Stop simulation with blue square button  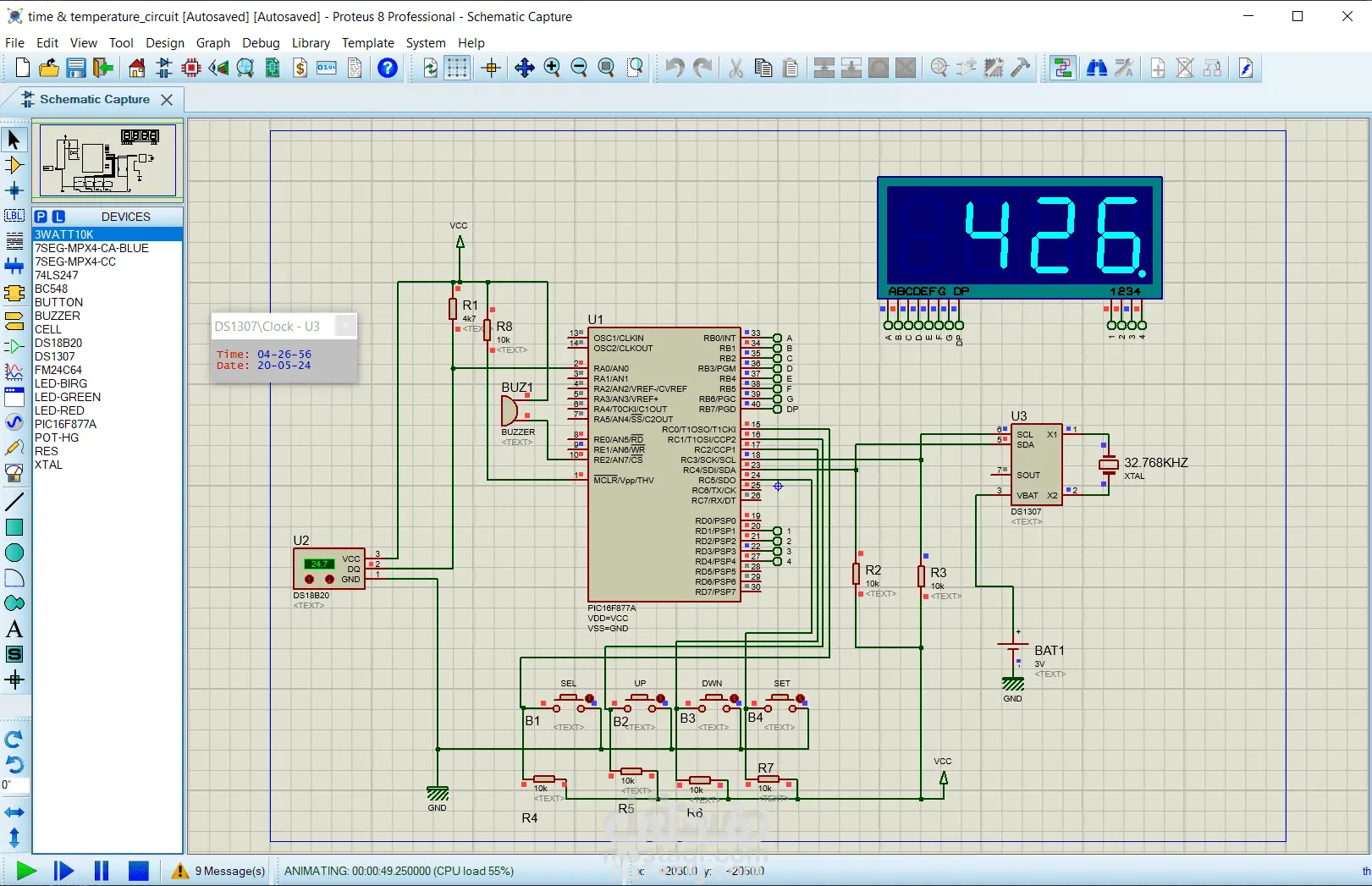(x=139, y=871)
